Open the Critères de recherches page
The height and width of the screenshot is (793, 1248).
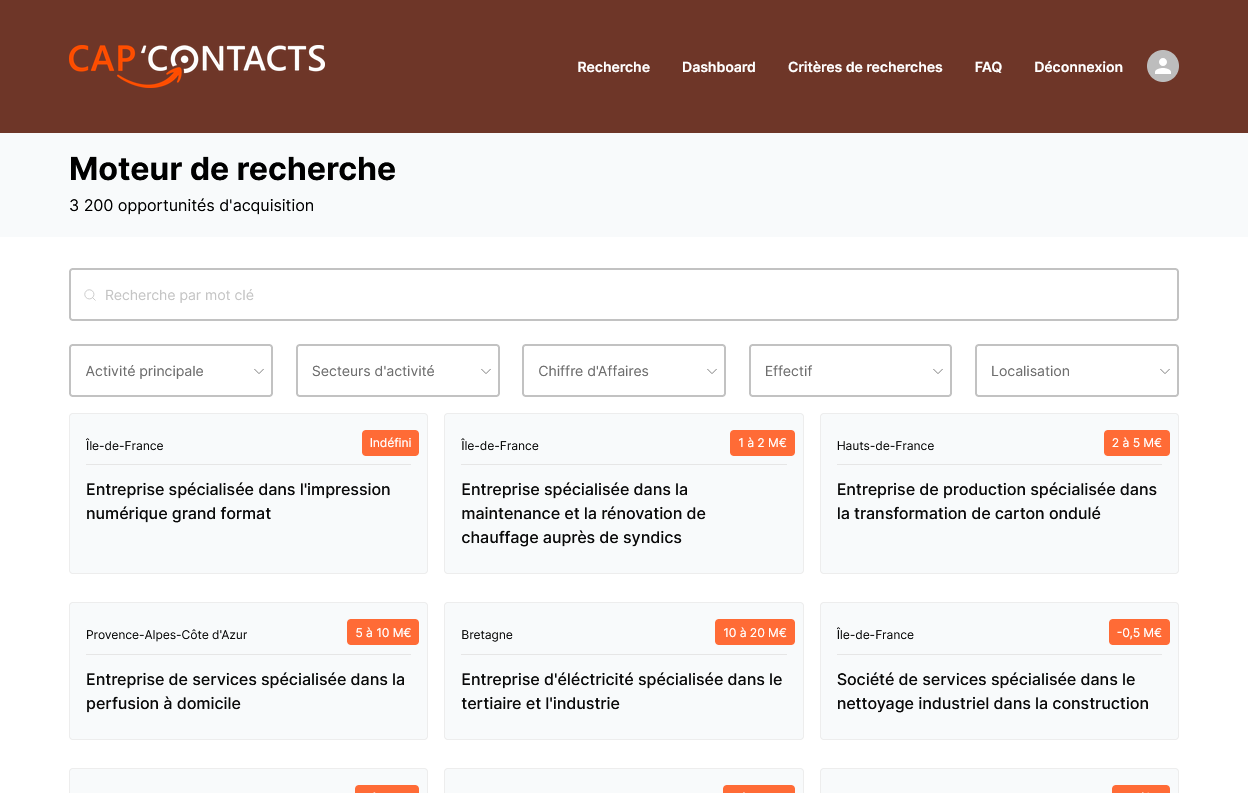[864, 67]
